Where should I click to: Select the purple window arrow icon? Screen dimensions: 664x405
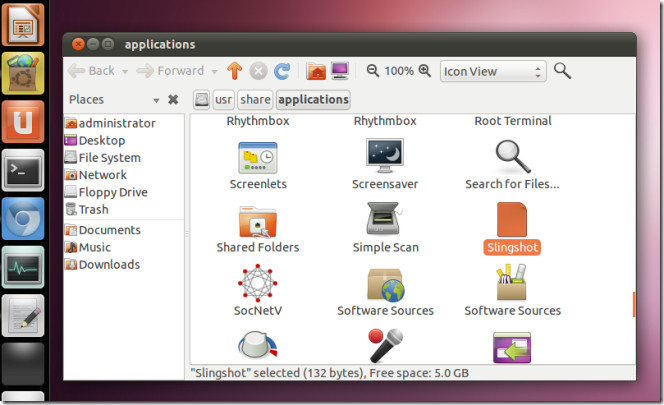click(x=512, y=347)
